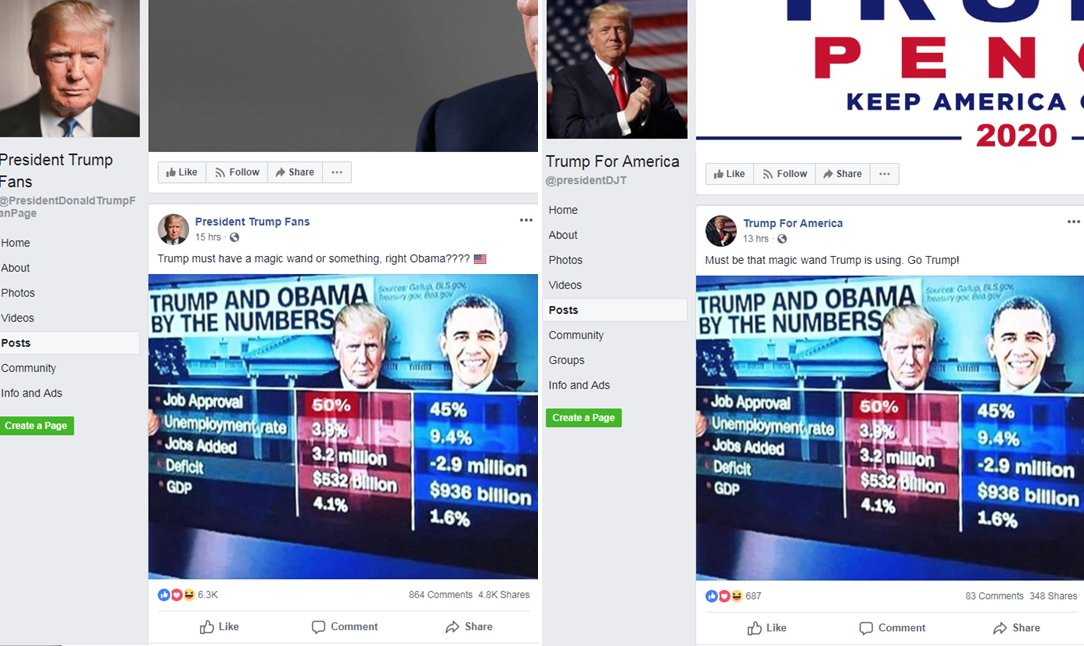View reaction emojis on the 6.3K reactions post
The height and width of the screenshot is (646, 1084).
click(x=176, y=594)
